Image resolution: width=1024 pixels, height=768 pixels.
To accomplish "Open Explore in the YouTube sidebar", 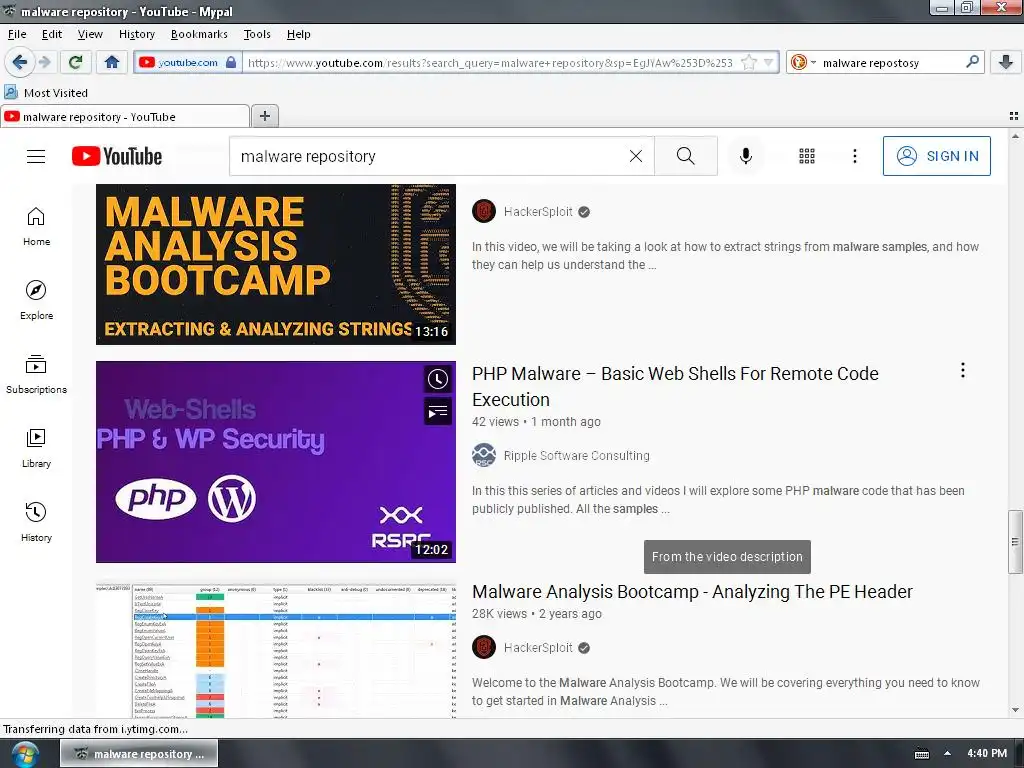I will tap(37, 300).
